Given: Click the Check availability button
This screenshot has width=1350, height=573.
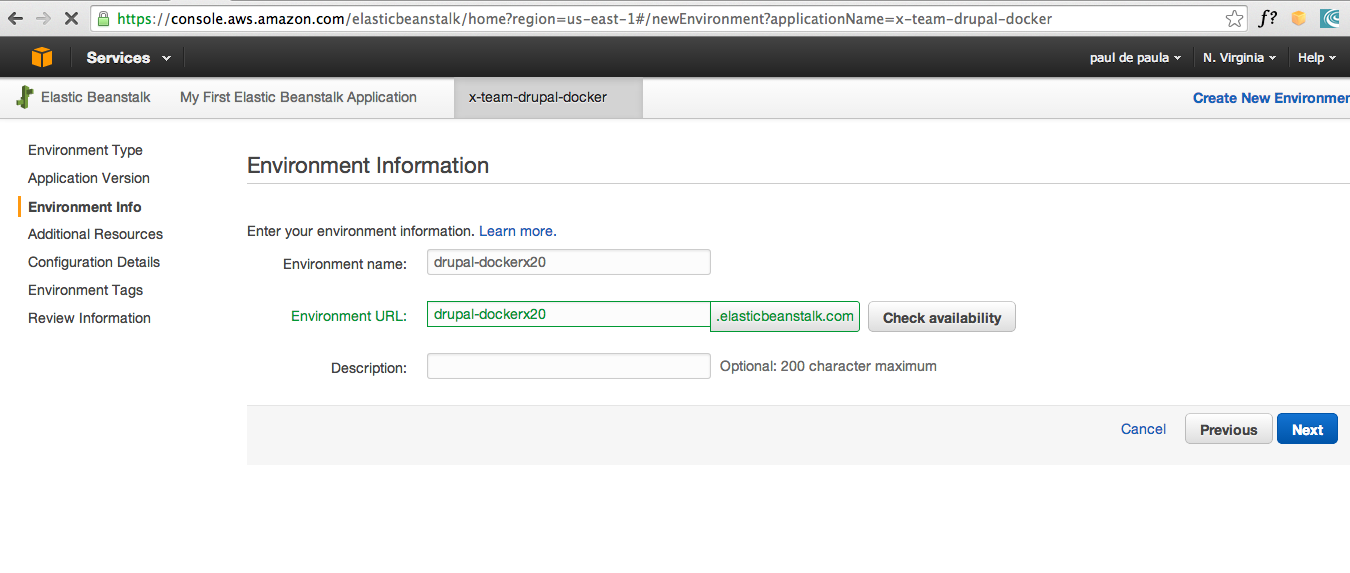Looking at the screenshot, I should coord(942,317).
